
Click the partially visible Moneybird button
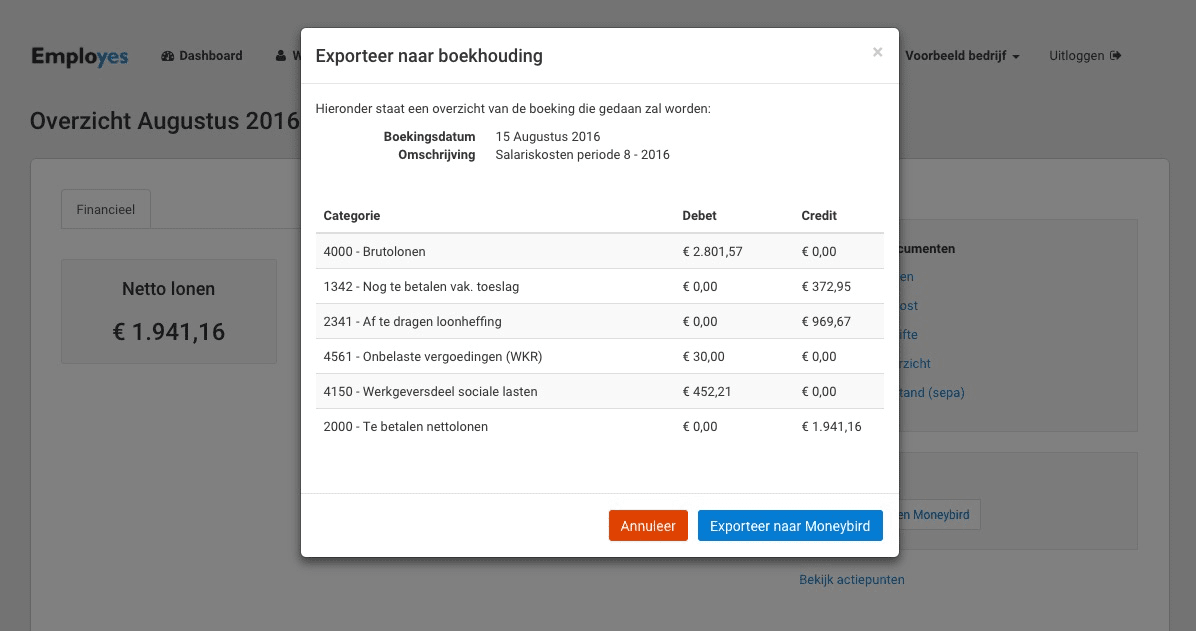click(935, 514)
